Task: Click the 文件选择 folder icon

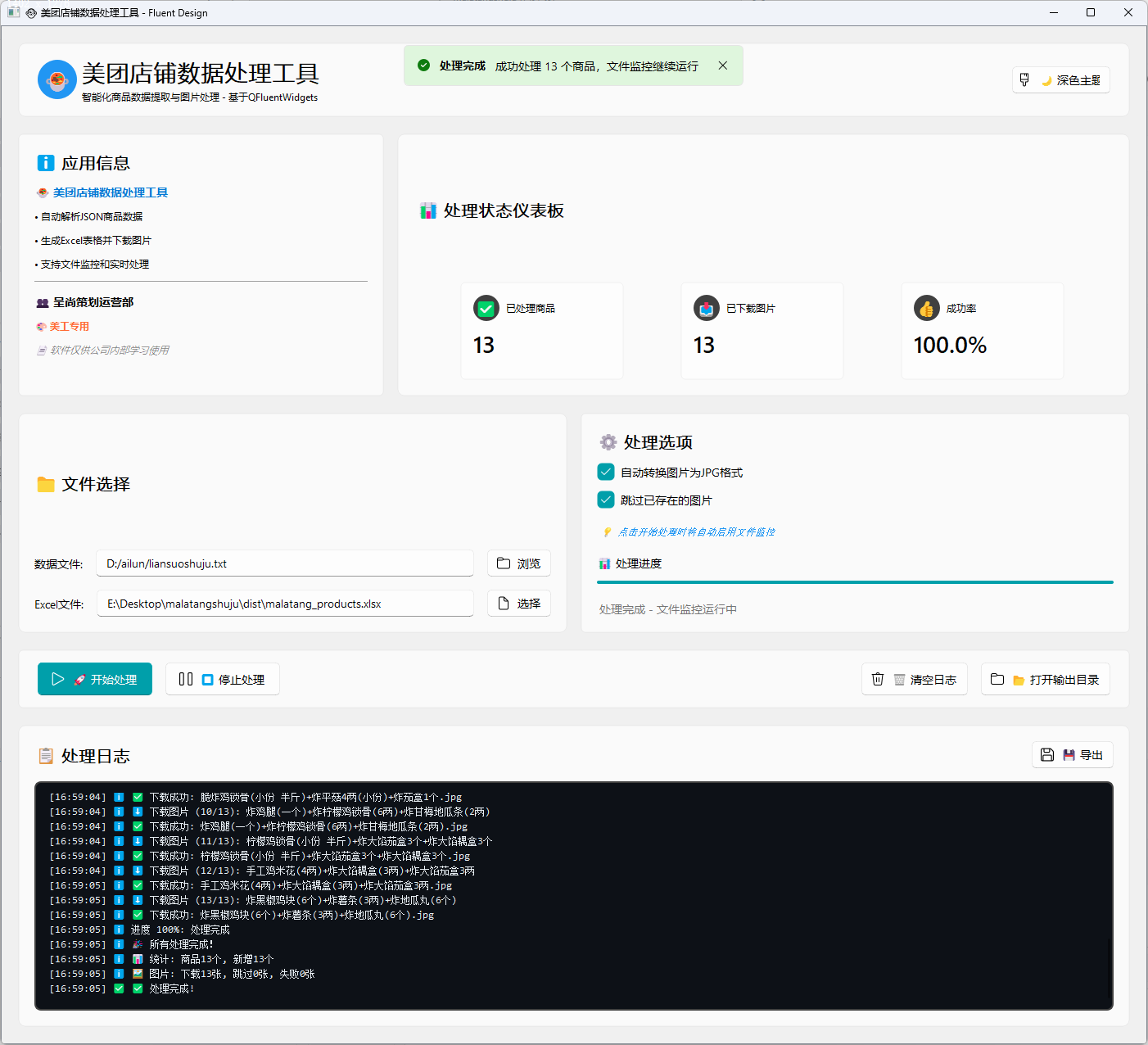Action: [46, 484]
